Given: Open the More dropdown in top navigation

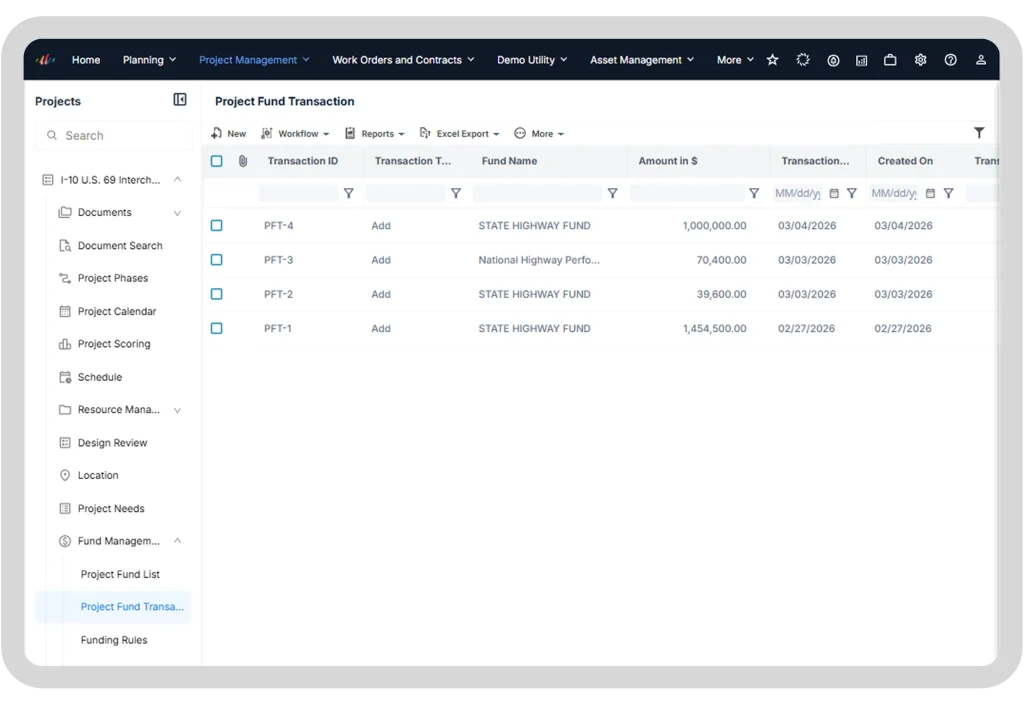Looking at the screenshot, I should [735, 60].
